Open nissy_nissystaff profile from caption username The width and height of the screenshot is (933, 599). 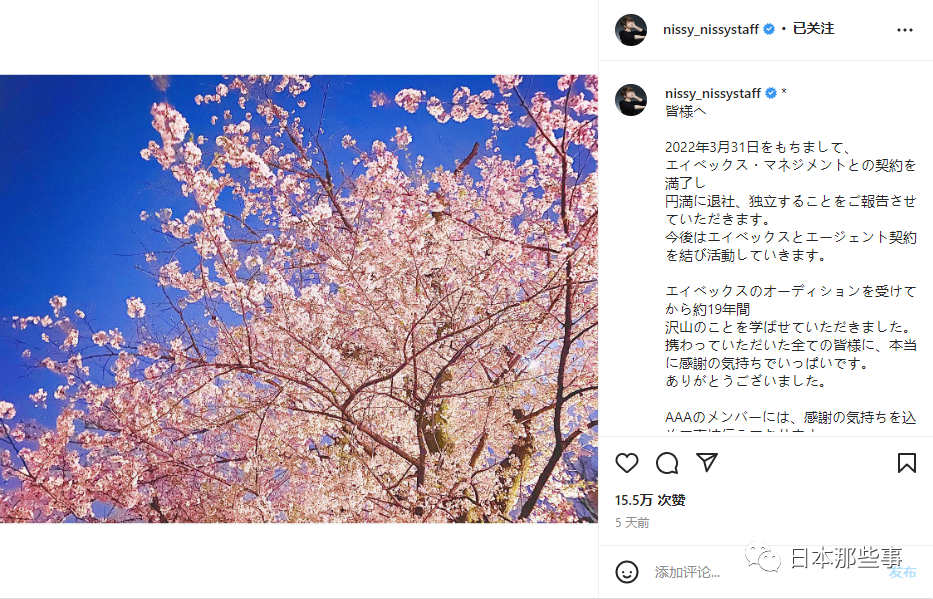click(713, 93)
